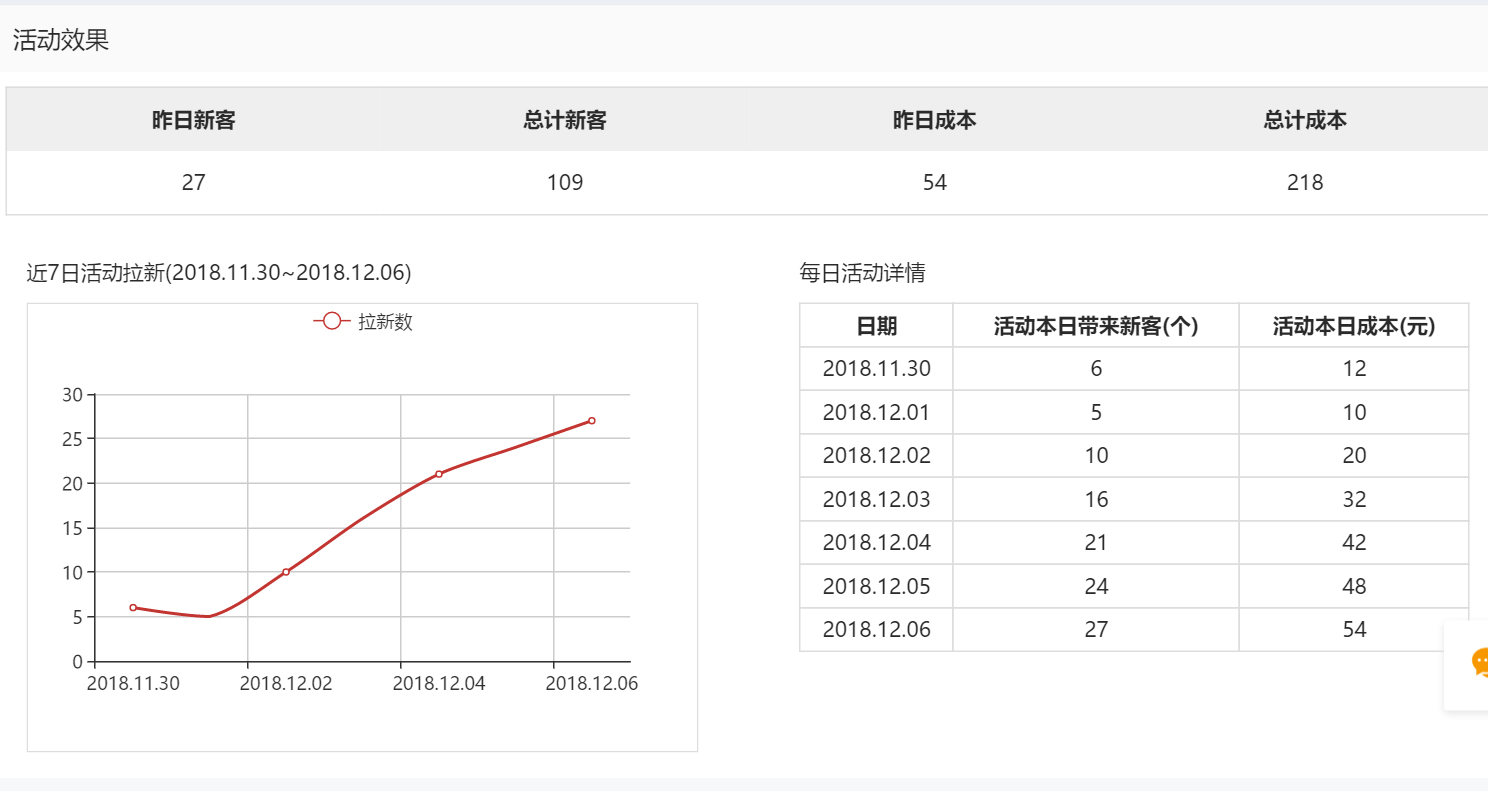1488x791 pixels.
Task: Click the chart data point above 2018.12.06
Action: 592,420
